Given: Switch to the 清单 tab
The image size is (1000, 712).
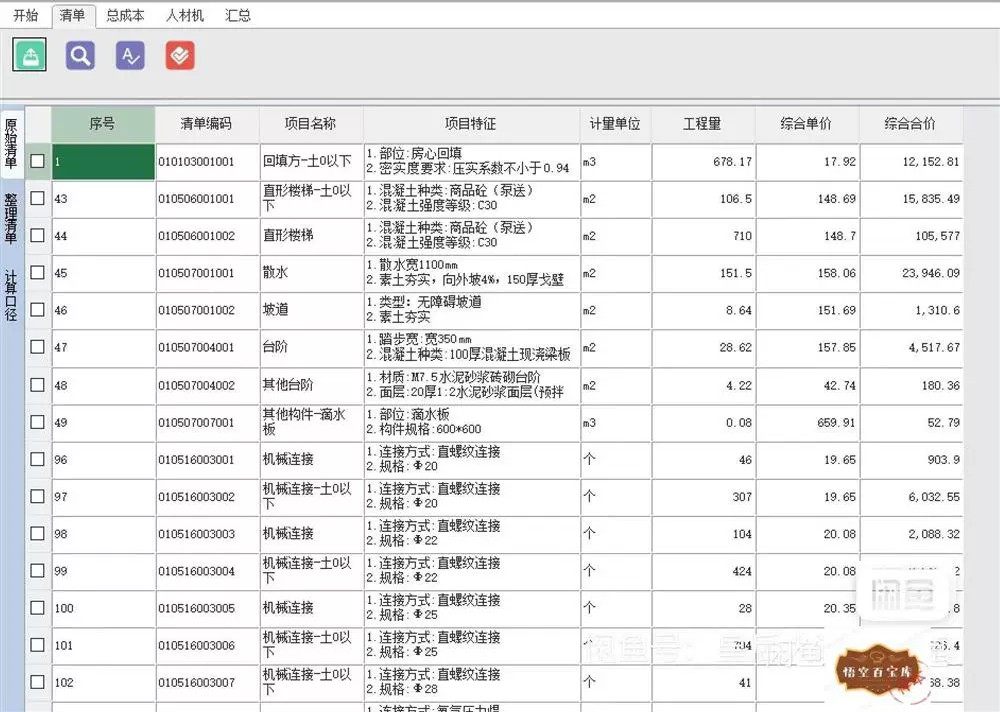Looking at the screenshot, I should point(73,15).
